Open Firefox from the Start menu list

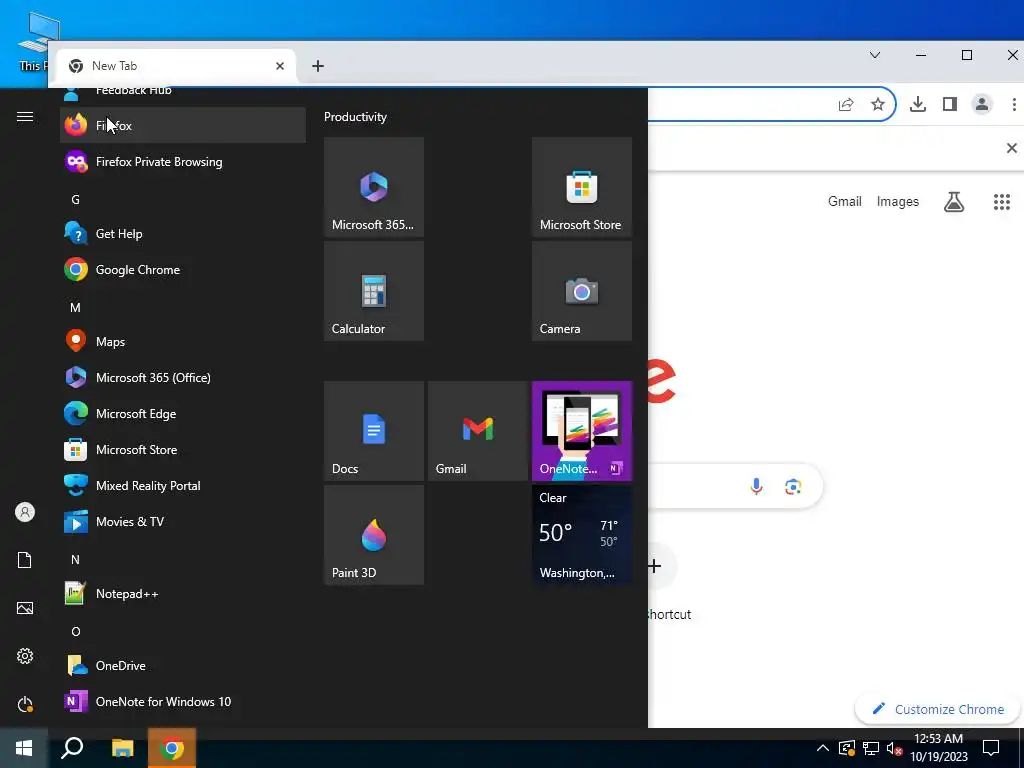coord(182,125)
